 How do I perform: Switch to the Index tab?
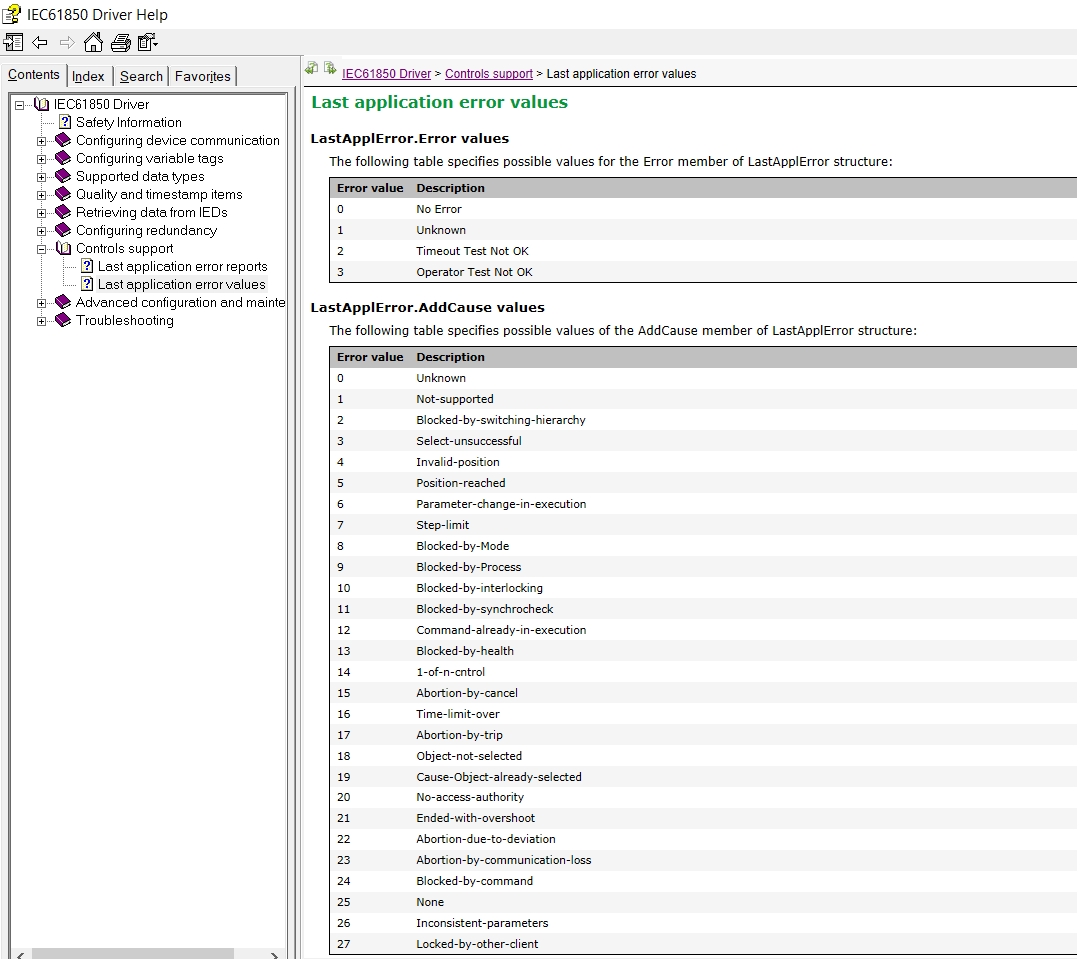(89, 76)
